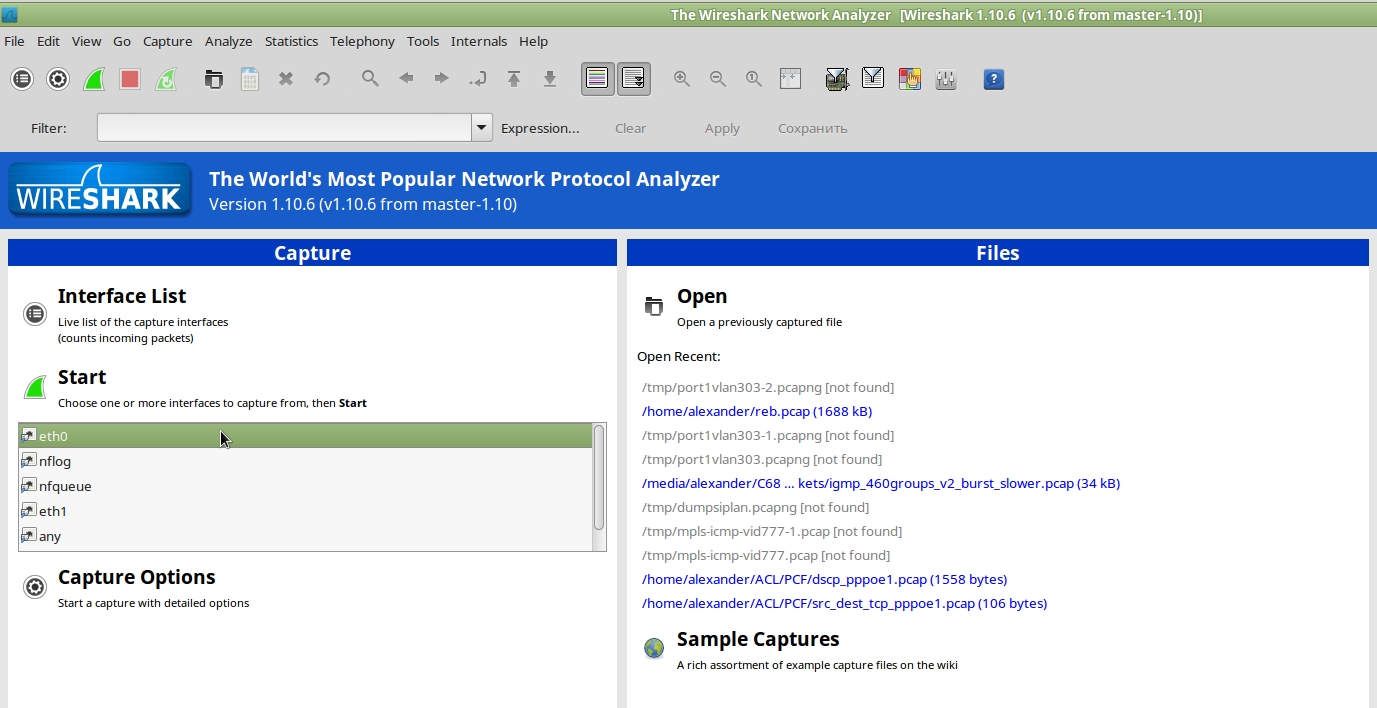Expand the Filter history dropdown arrow
The width and height of the screenshot is (1377, 708).
pos(482,128)
